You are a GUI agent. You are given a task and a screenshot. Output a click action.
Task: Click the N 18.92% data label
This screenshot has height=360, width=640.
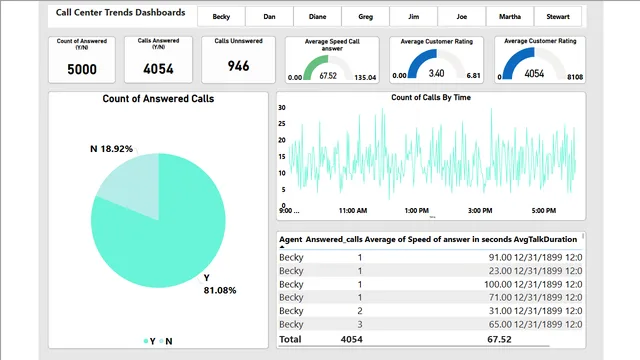tap(111, 149)
